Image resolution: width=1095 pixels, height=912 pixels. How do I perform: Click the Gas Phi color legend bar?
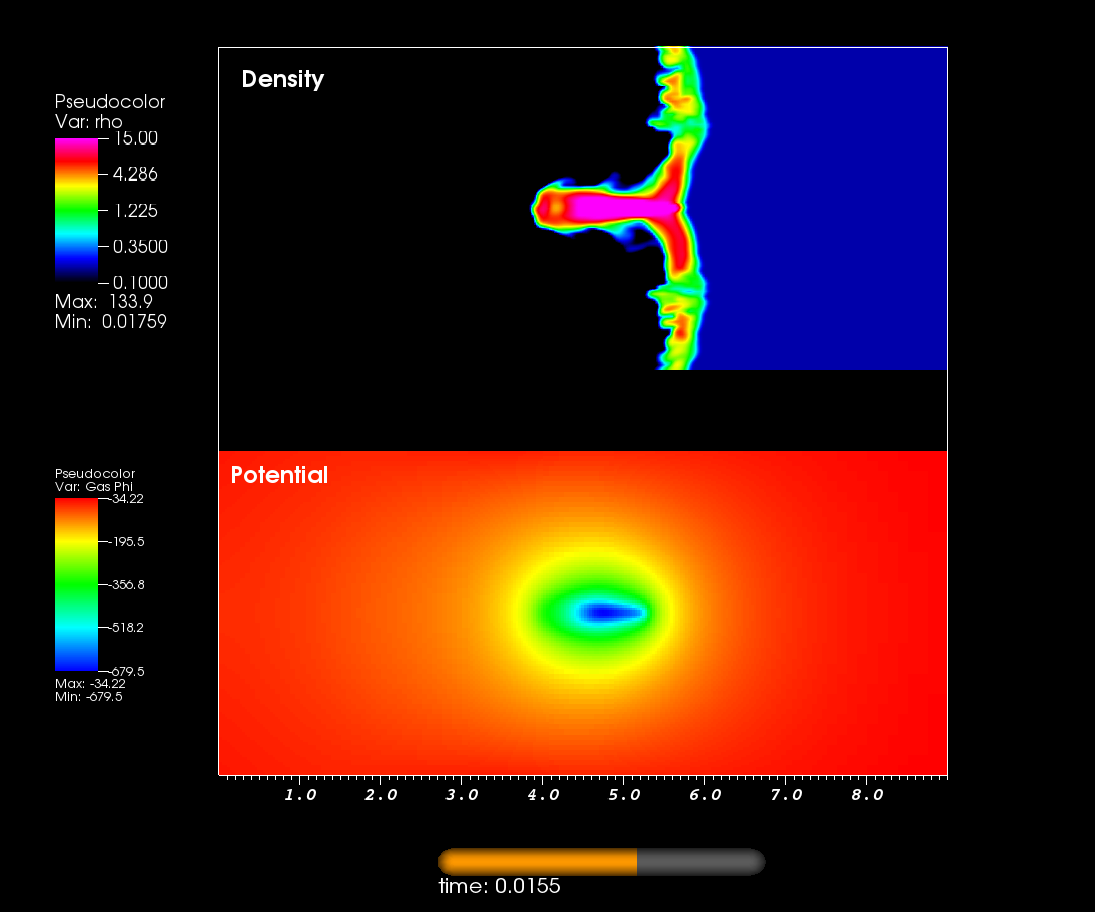[x=76, y=584]
